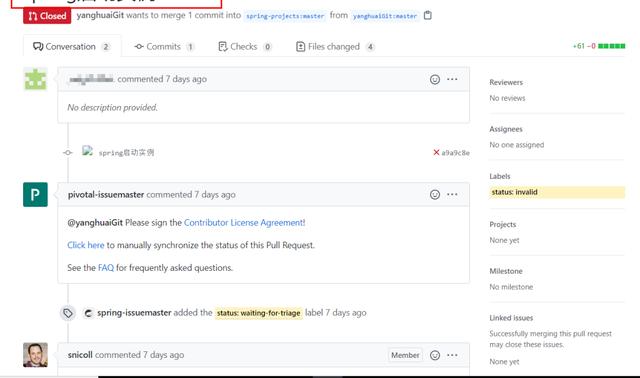Click the failed check X icon
This screenshot has height=378, width=640.
436,152
